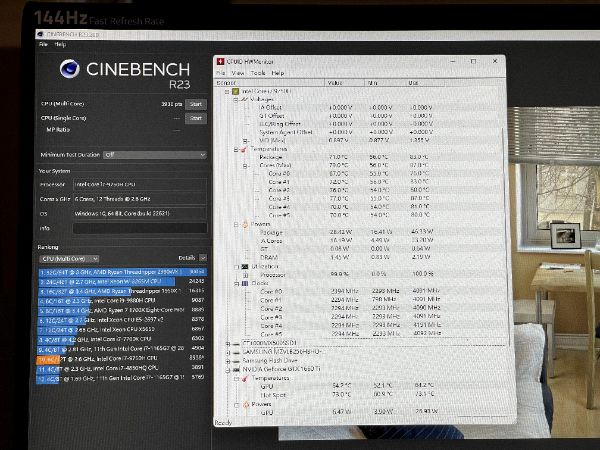Image resolution: width=600 pixels, height=450 pixels.
Task: Click the NVIDIA GeForce GPU card icon
Action: (x=236, y=370)
